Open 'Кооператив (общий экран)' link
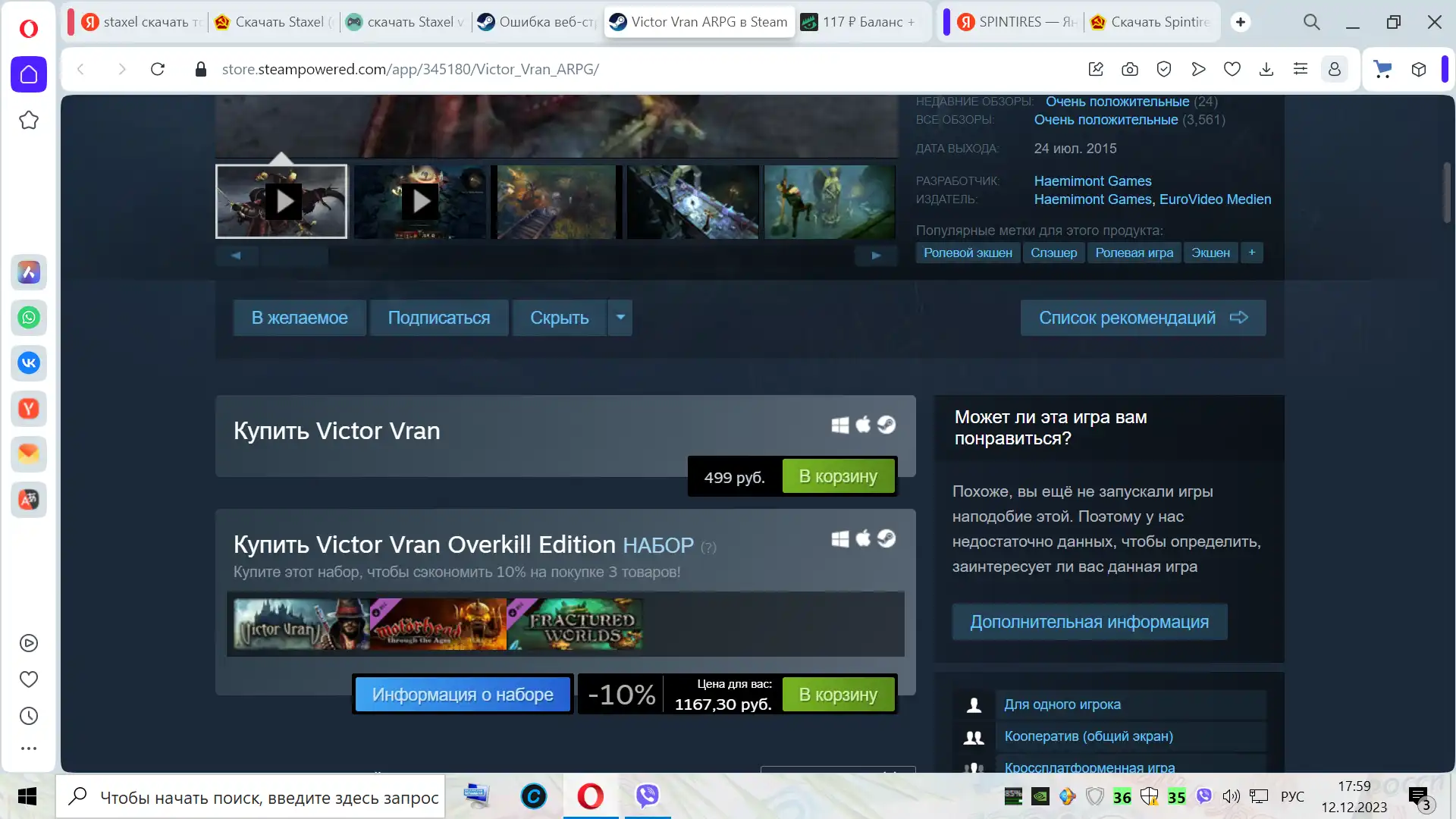This screenshot has height=819, width=1456. pos(1088,736)
